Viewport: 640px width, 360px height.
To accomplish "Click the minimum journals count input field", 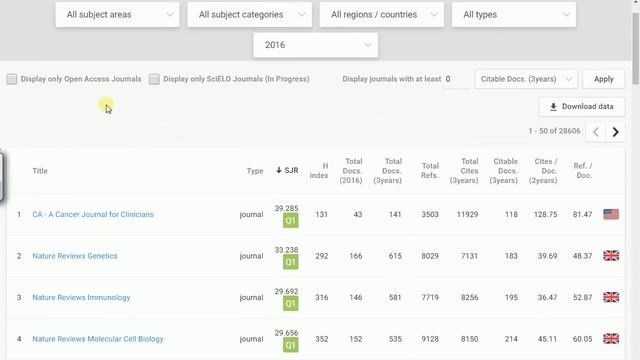I will [456, 79].
